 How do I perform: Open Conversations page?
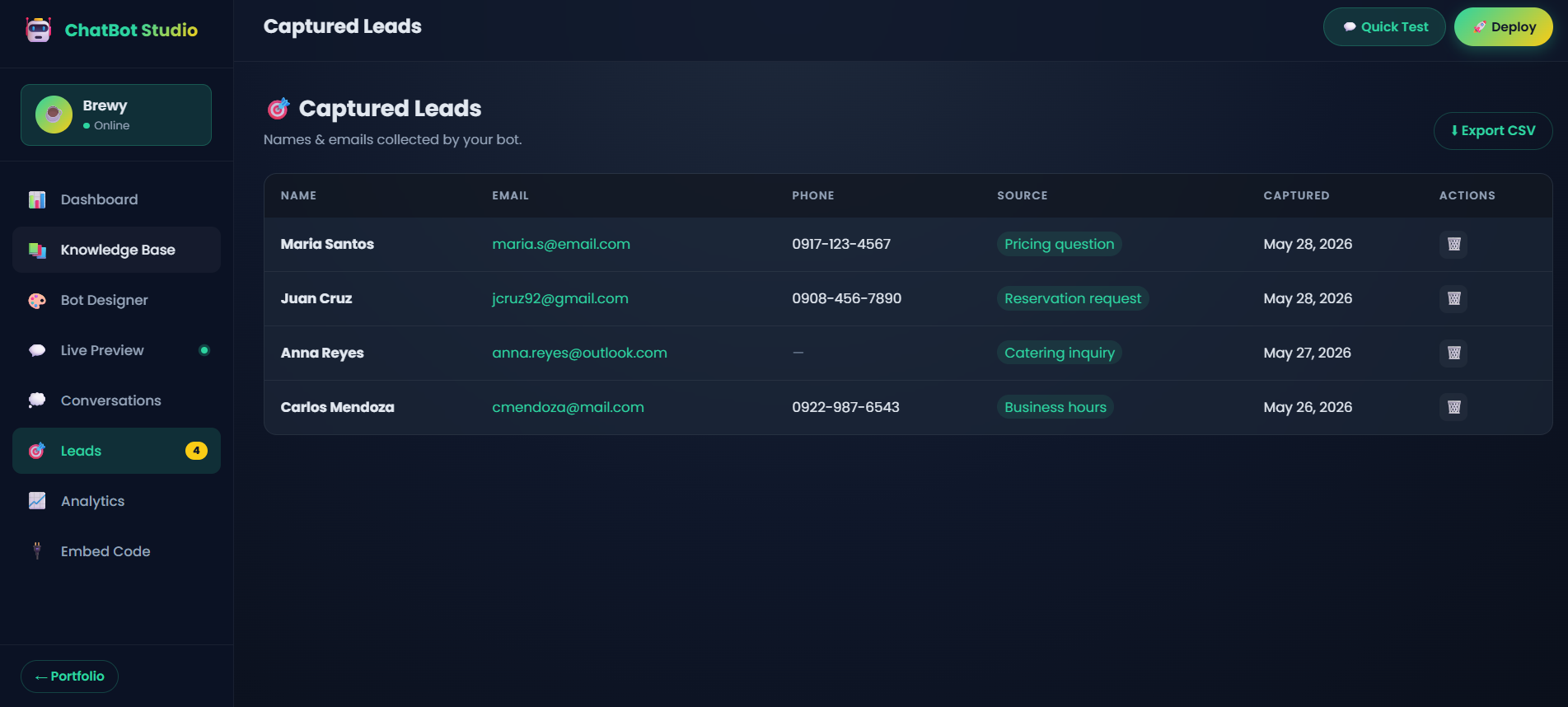point(116,400)
